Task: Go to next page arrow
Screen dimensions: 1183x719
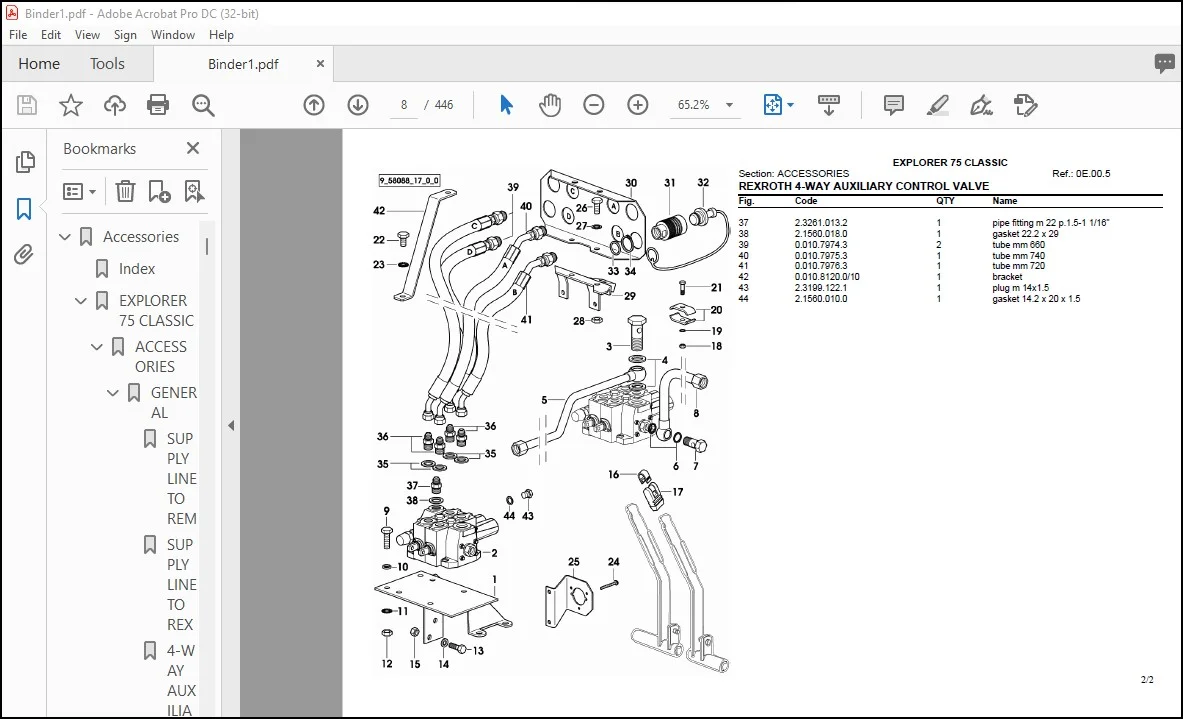Action: [x=358, y=105]
